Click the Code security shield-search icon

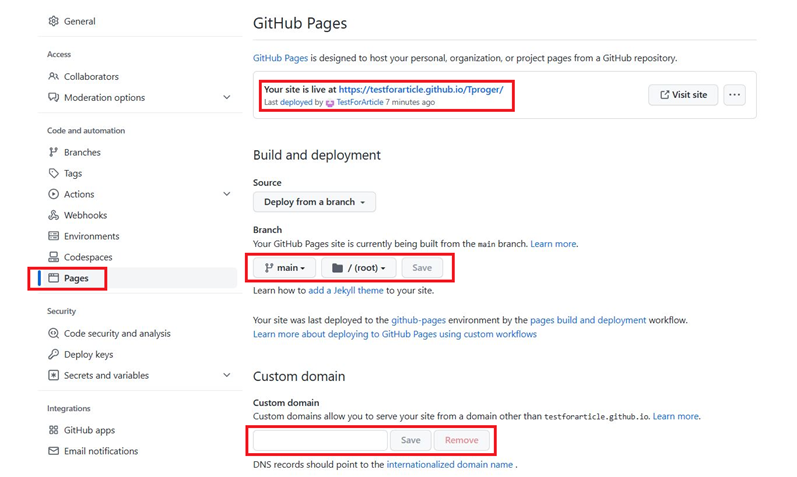[x=53, y=333]
